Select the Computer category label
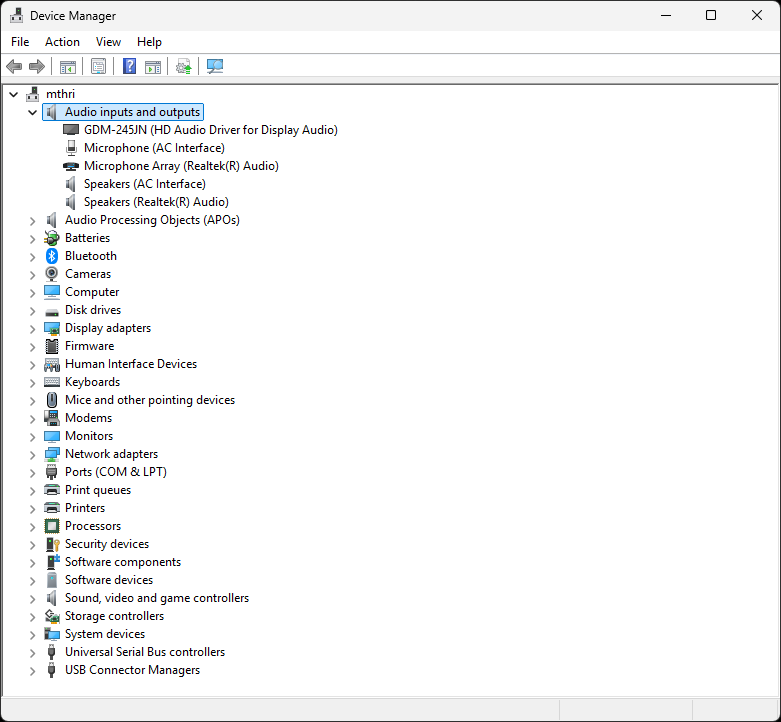 (x=92, y=292)
